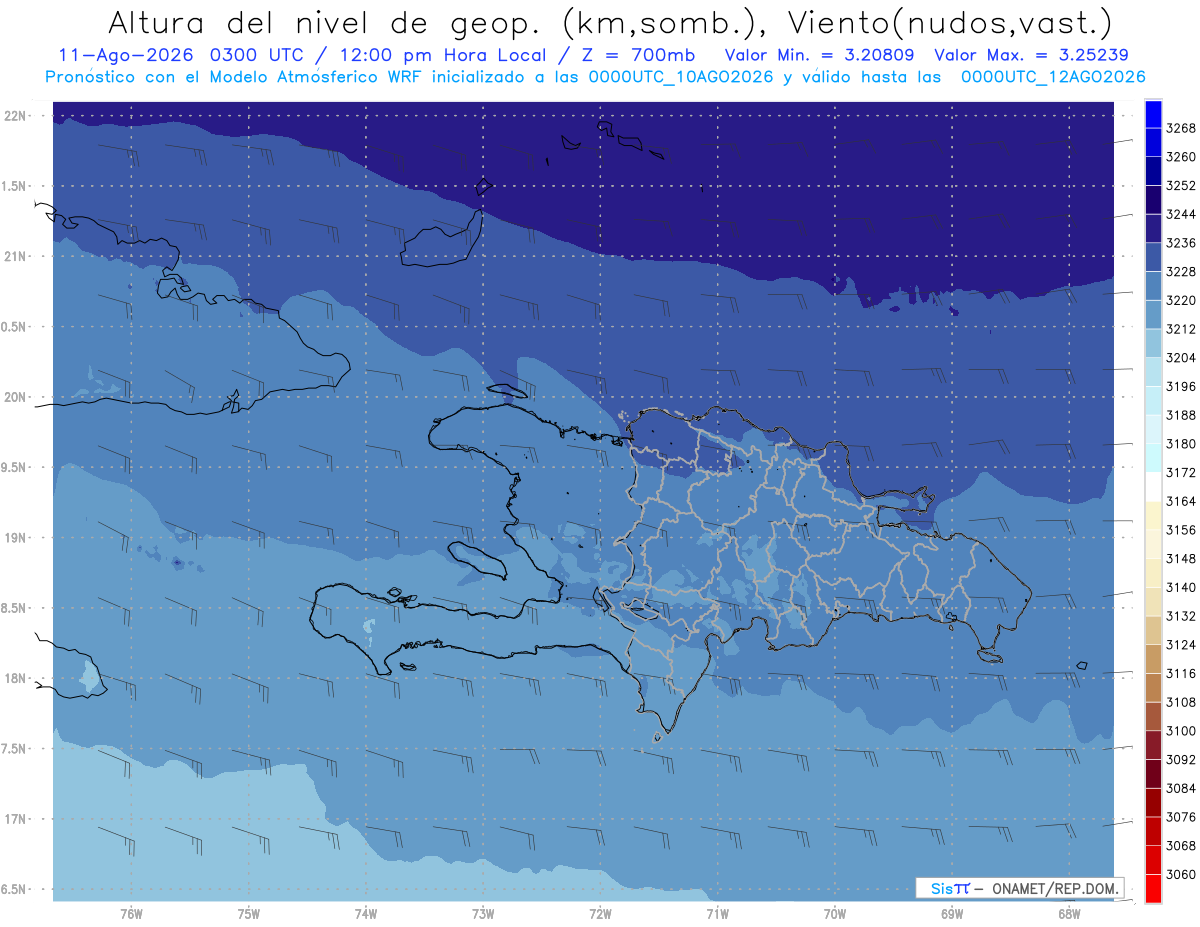
Task: Click the legend value 3260
Action: 1181,157
